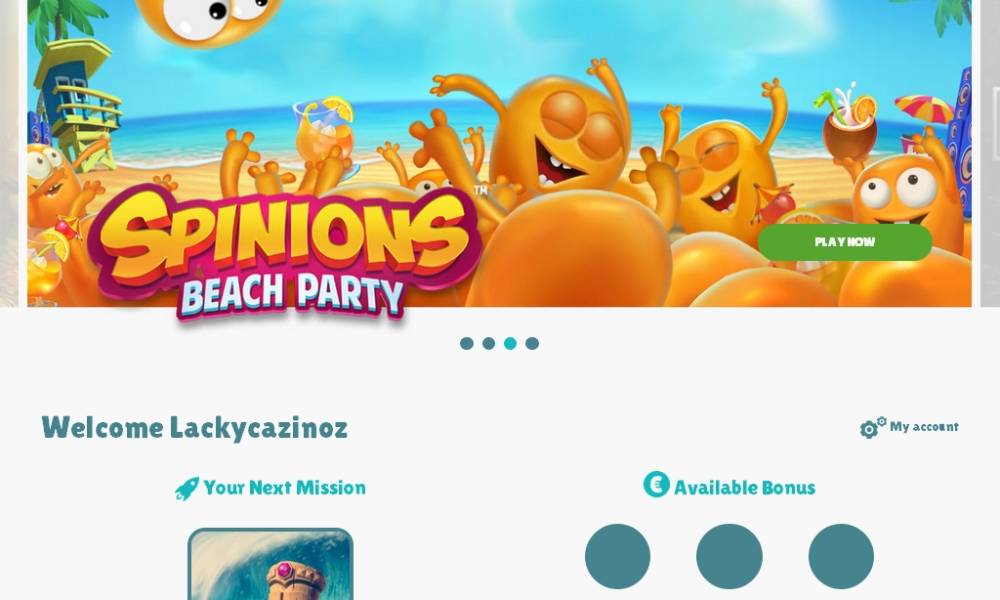Click the Welcome Lackycazinoz heading
This screenshot has height=600, width=1000.
tap(195, 427)
